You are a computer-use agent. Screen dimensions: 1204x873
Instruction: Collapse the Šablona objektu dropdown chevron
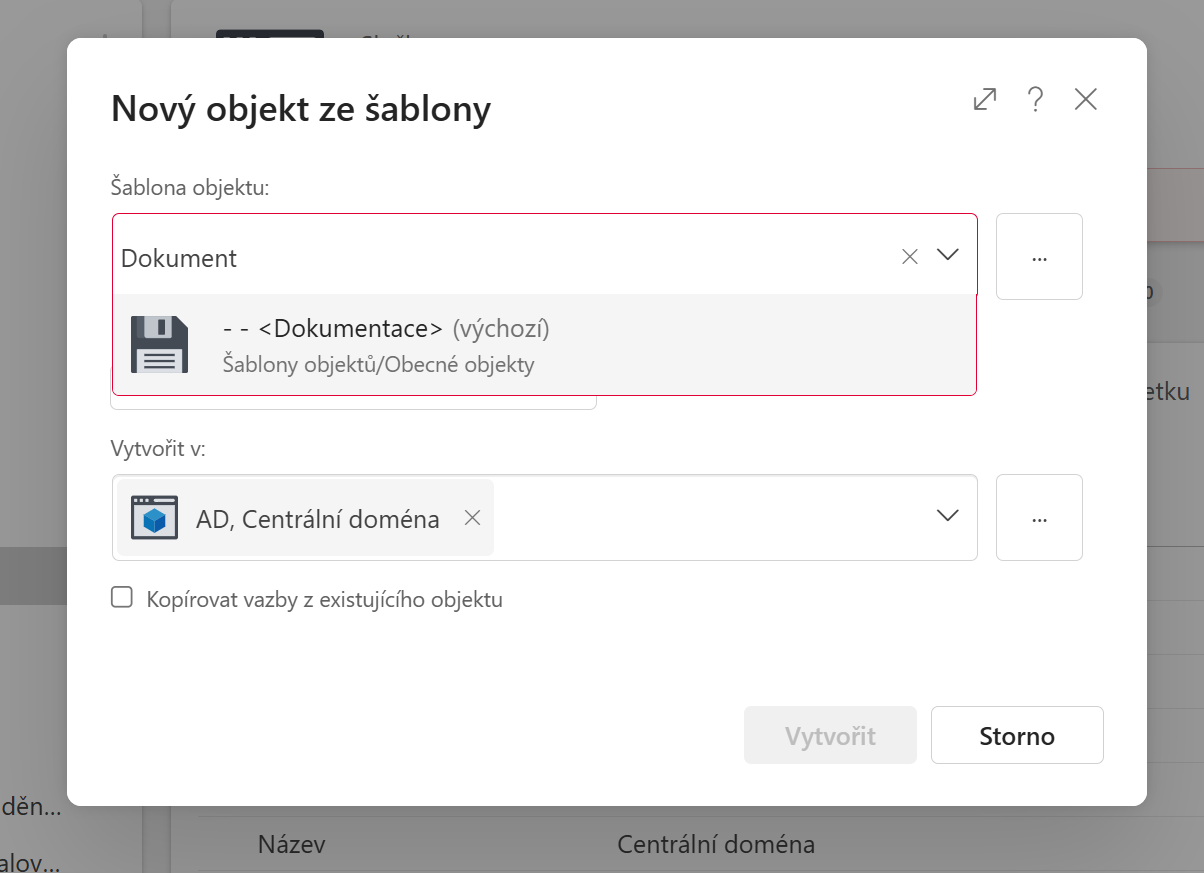coord(948,256)
